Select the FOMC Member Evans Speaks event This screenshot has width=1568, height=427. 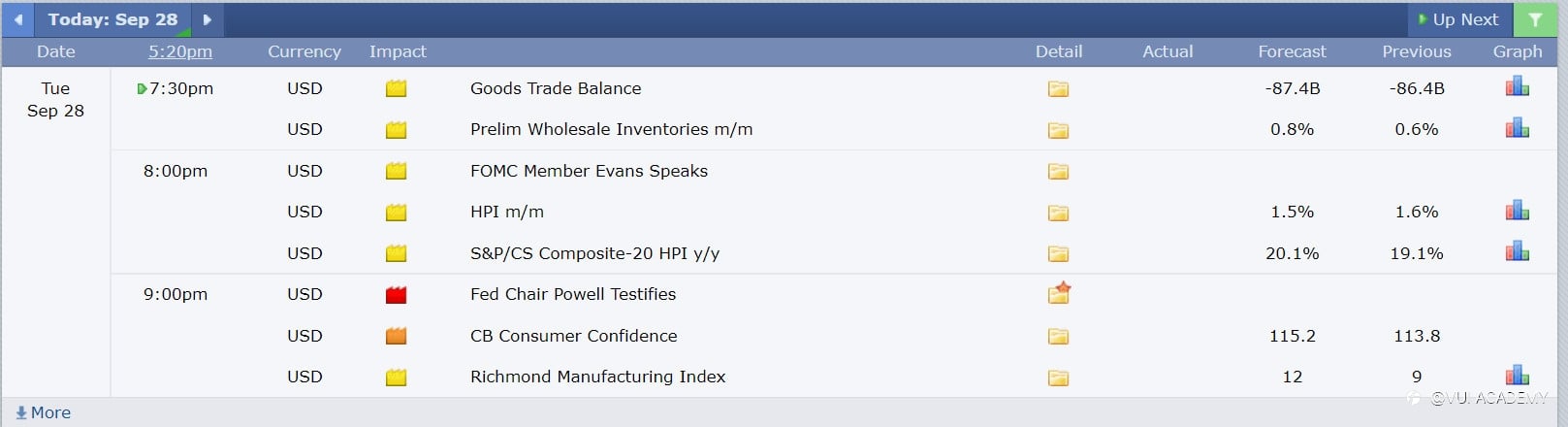point(589,171)
